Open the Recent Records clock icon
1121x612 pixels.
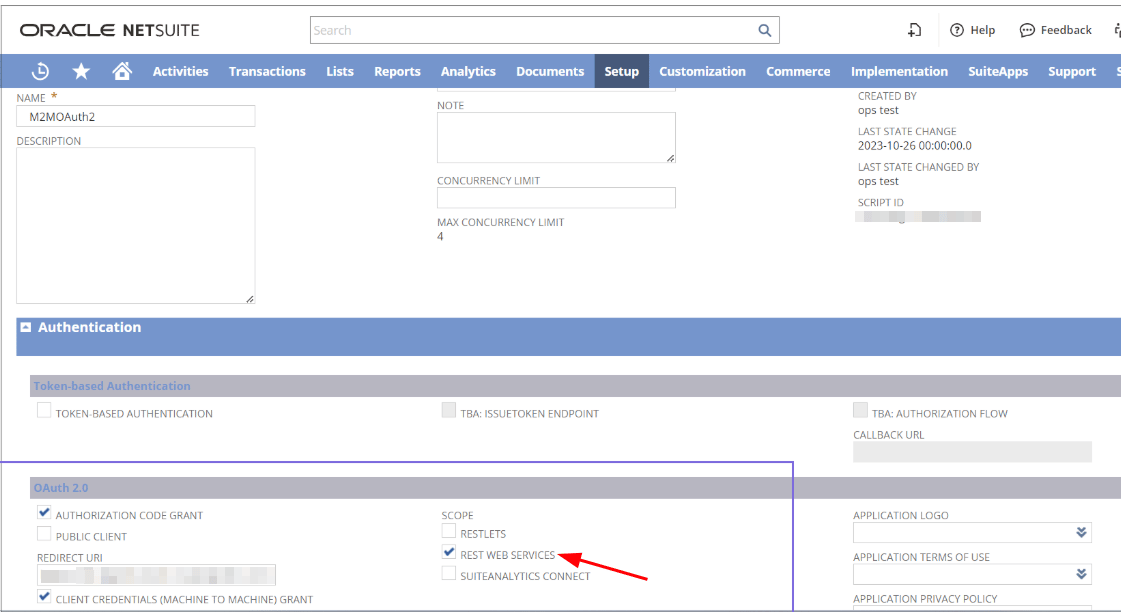(x=41, y=71)
